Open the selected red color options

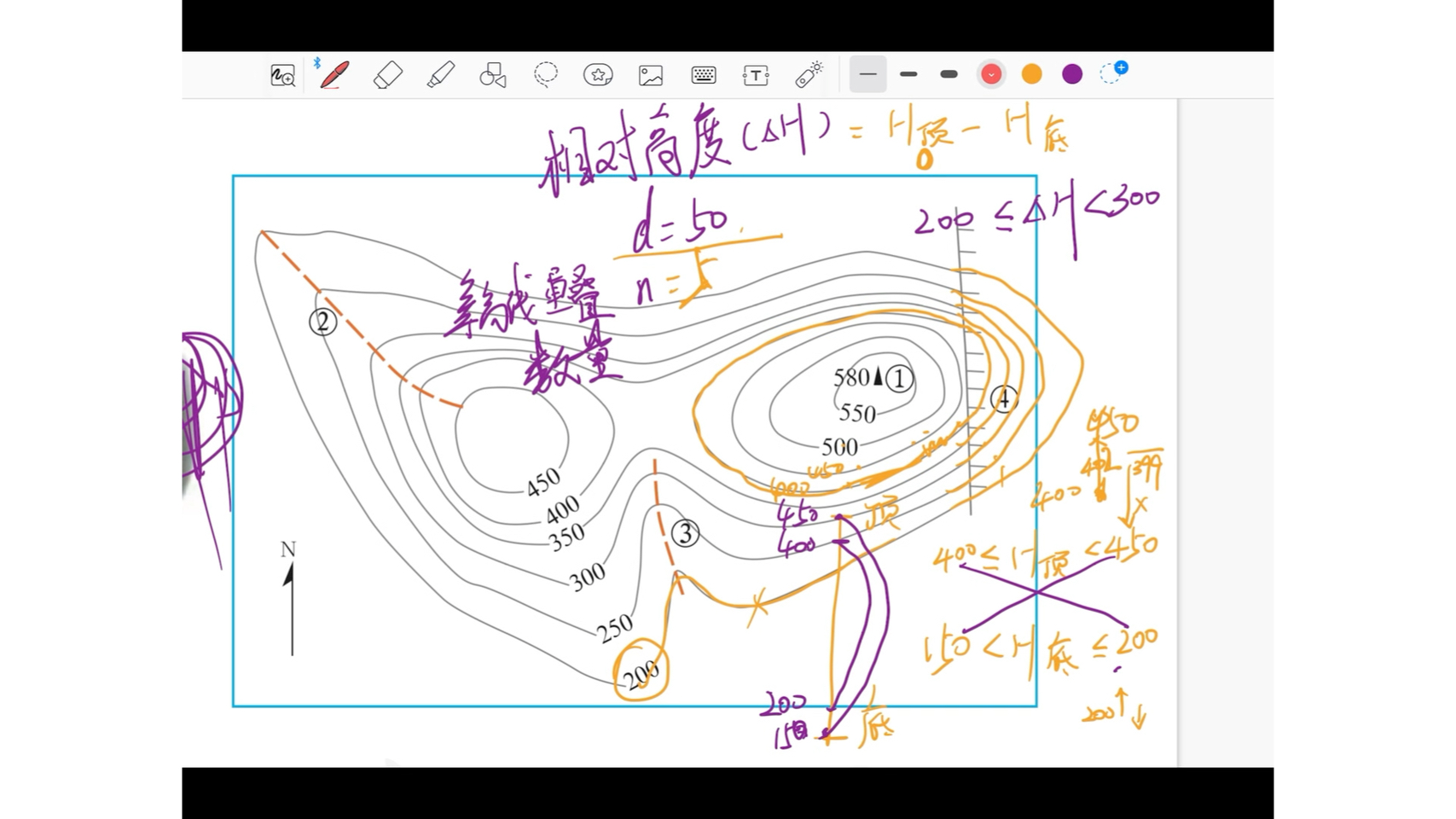[991, 74]
